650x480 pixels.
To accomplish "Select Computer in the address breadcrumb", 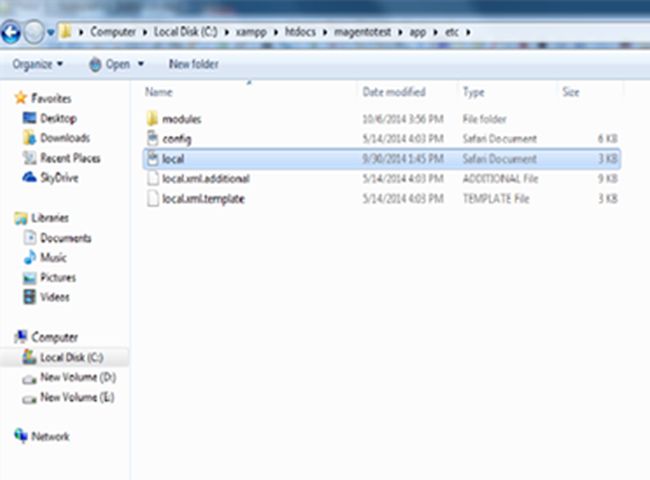I will pos(113,32).
